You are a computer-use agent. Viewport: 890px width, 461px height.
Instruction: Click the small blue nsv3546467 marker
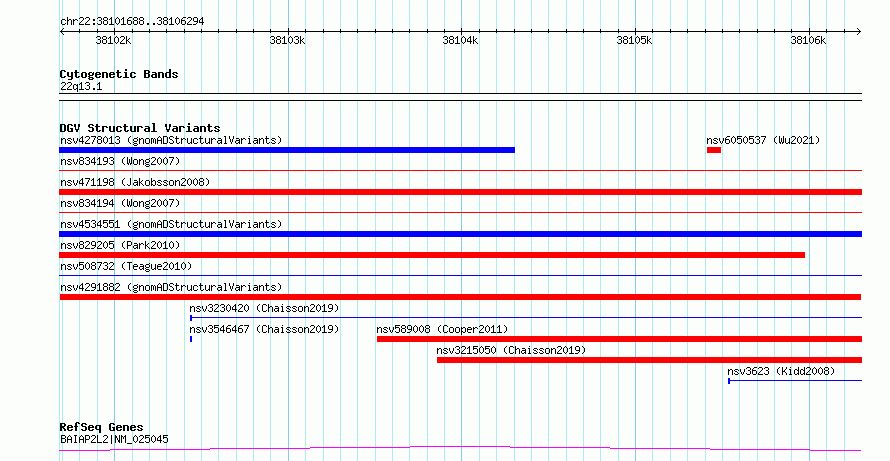[191, 339]
